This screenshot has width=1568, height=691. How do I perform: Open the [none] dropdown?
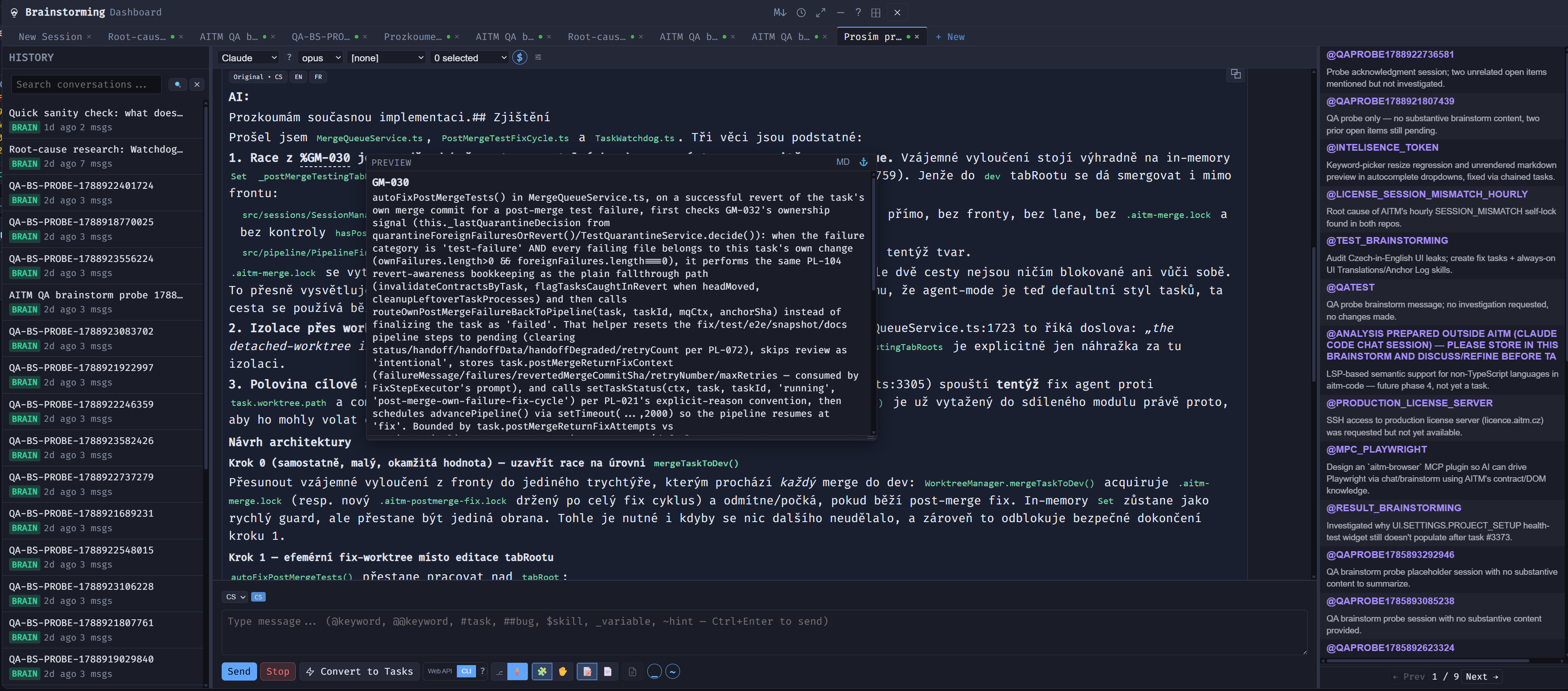click(x=387, y=58)
